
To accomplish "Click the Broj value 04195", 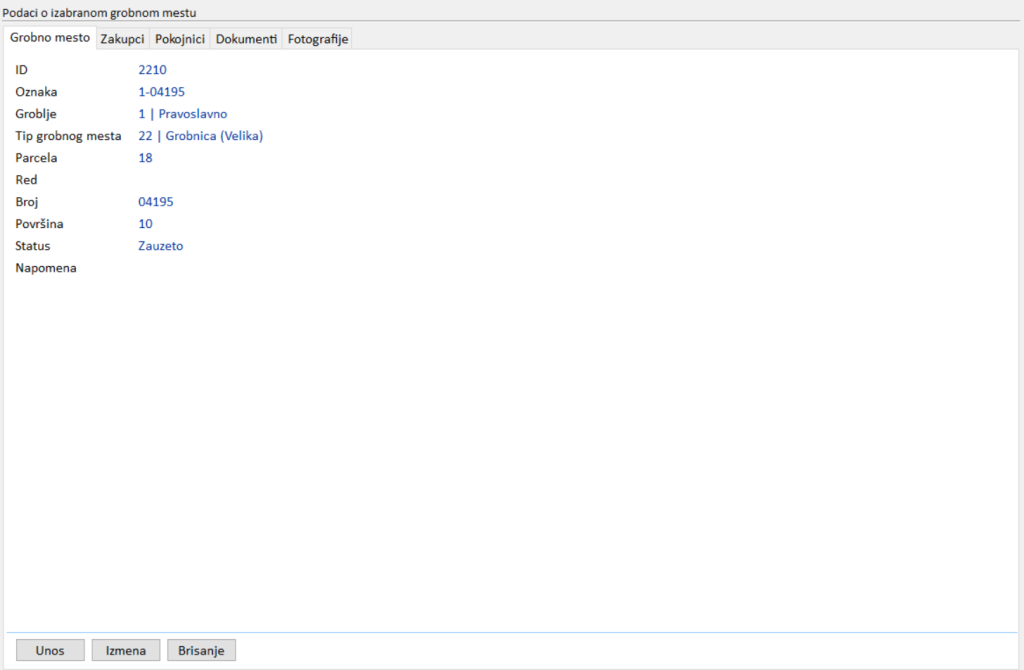I will (155, 202).
